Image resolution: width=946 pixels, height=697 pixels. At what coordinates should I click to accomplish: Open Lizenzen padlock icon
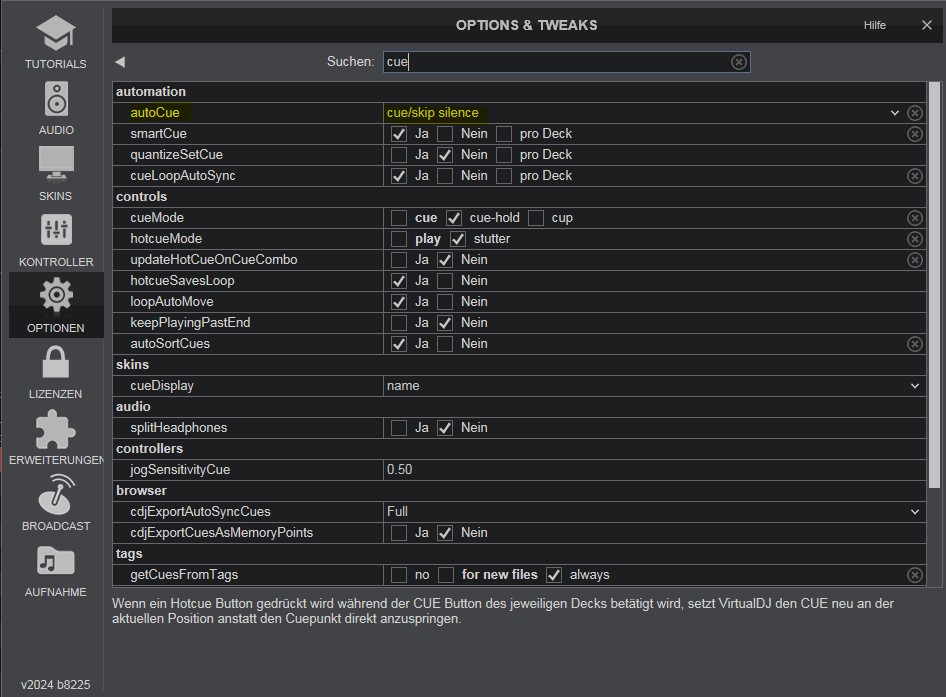pos(56,361)
